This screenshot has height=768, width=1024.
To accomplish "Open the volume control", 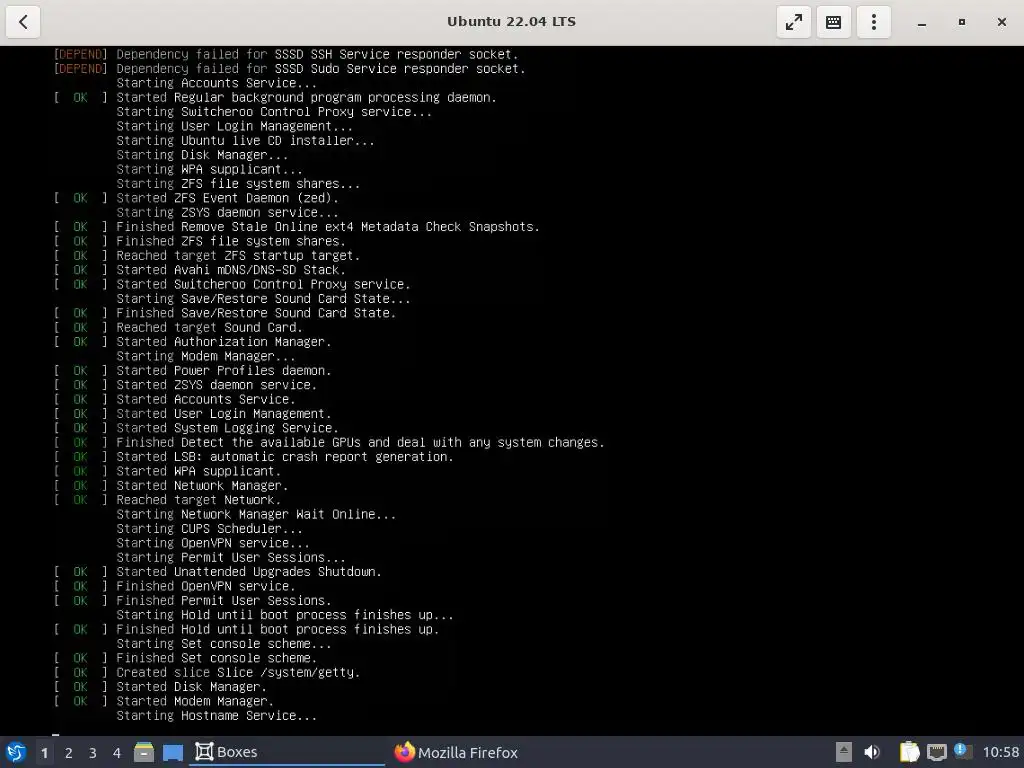I will (871, 752).
